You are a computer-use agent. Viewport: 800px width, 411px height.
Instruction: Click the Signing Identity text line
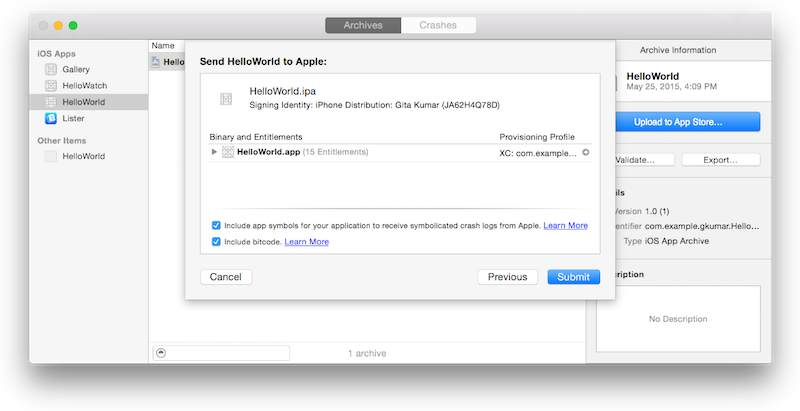[x=374, y=105]
